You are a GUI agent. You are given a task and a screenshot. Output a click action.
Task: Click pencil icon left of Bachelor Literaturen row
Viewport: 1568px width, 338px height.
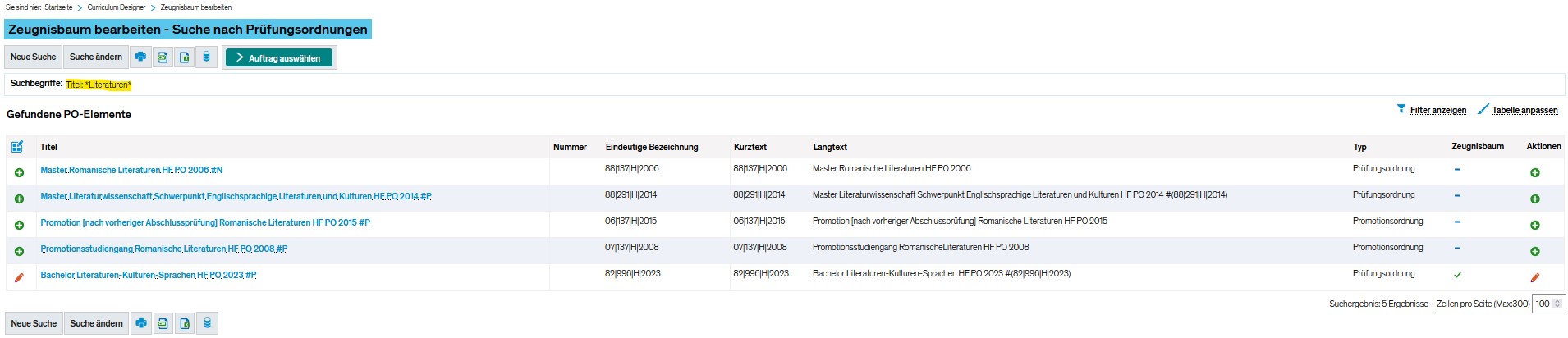click(19, 277)
